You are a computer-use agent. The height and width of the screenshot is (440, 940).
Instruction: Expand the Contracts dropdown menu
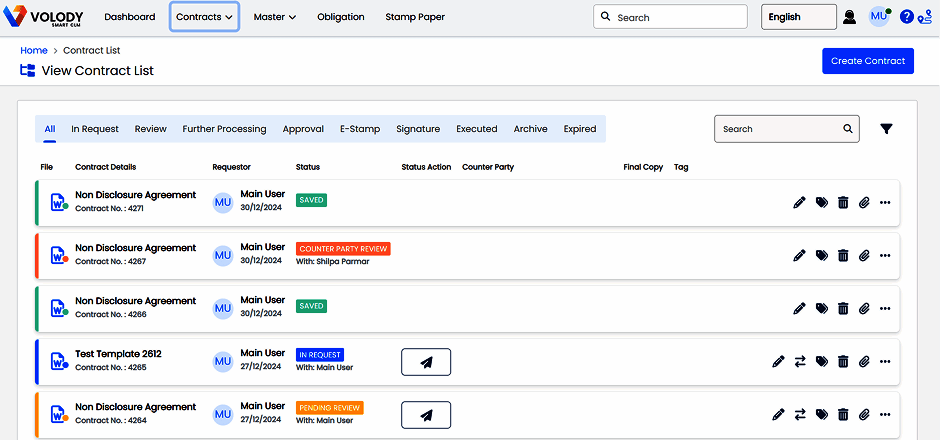coord(204,17)
